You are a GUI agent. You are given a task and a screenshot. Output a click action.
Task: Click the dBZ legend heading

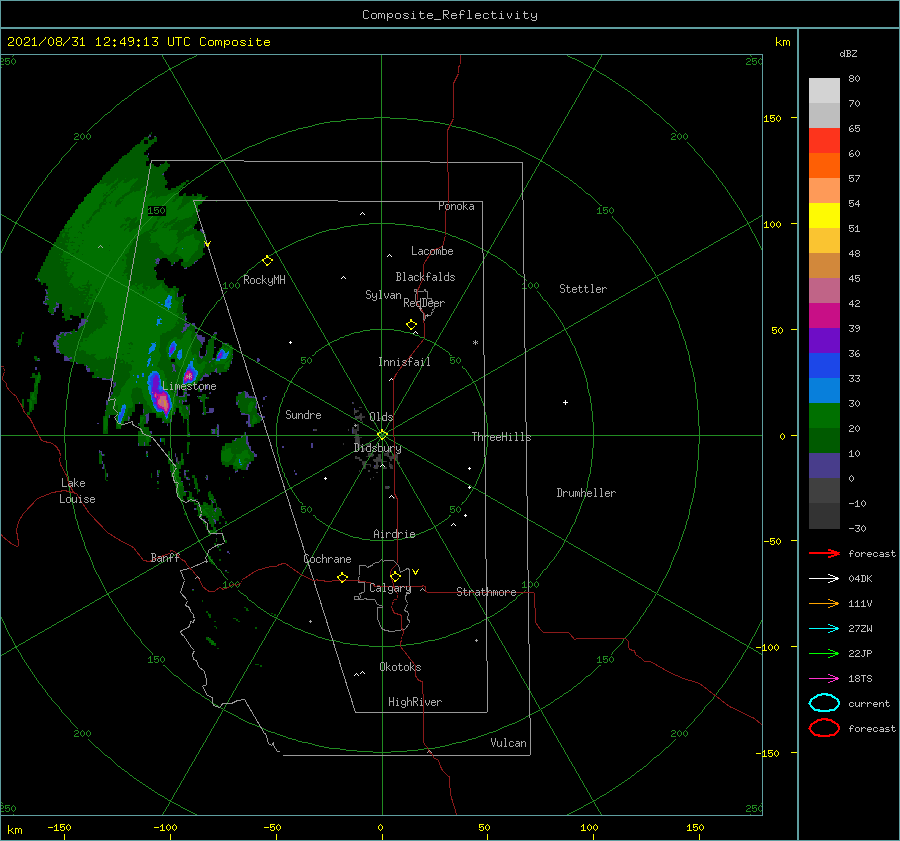848,54
